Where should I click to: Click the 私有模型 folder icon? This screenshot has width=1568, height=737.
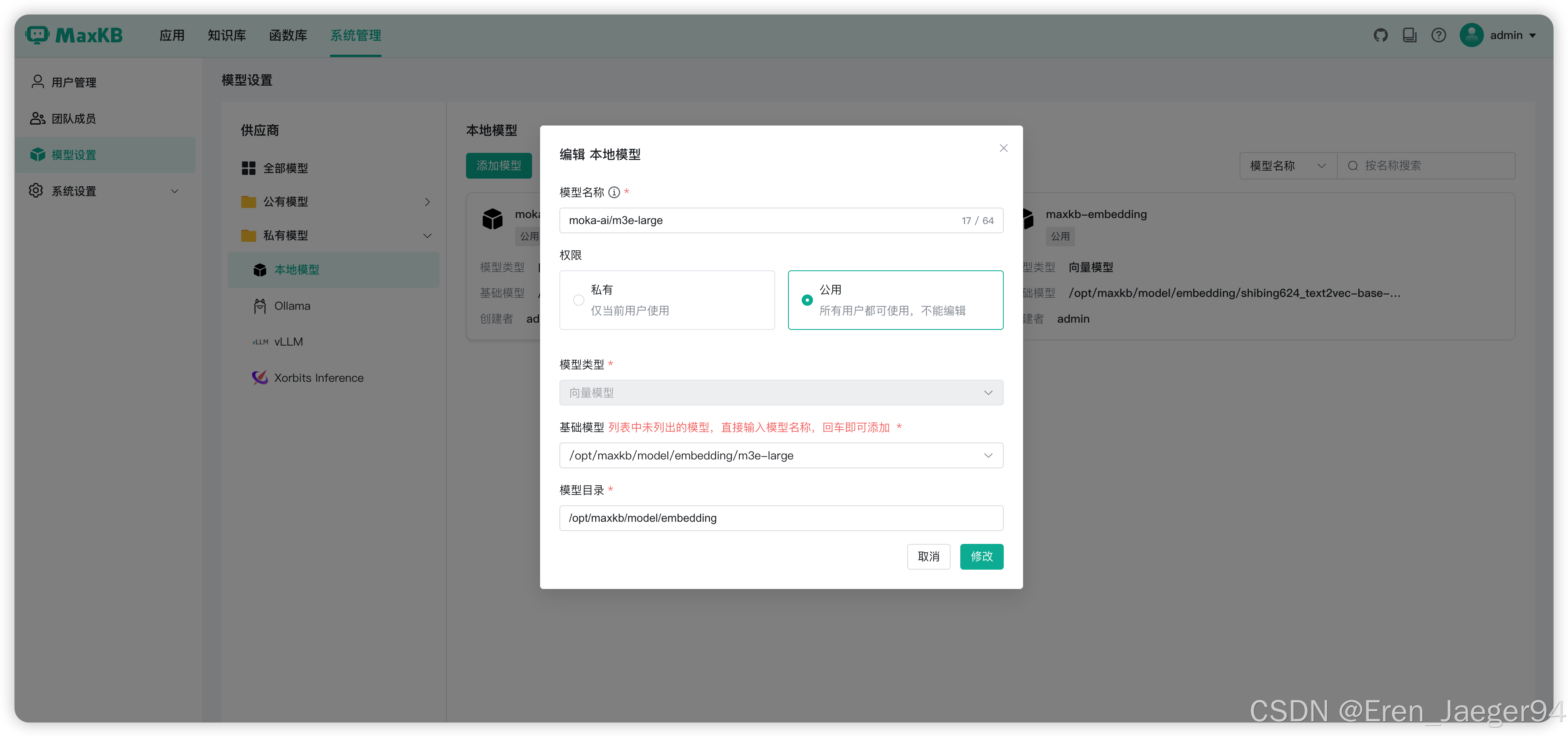pyautogui.click(x=248, y=235)
